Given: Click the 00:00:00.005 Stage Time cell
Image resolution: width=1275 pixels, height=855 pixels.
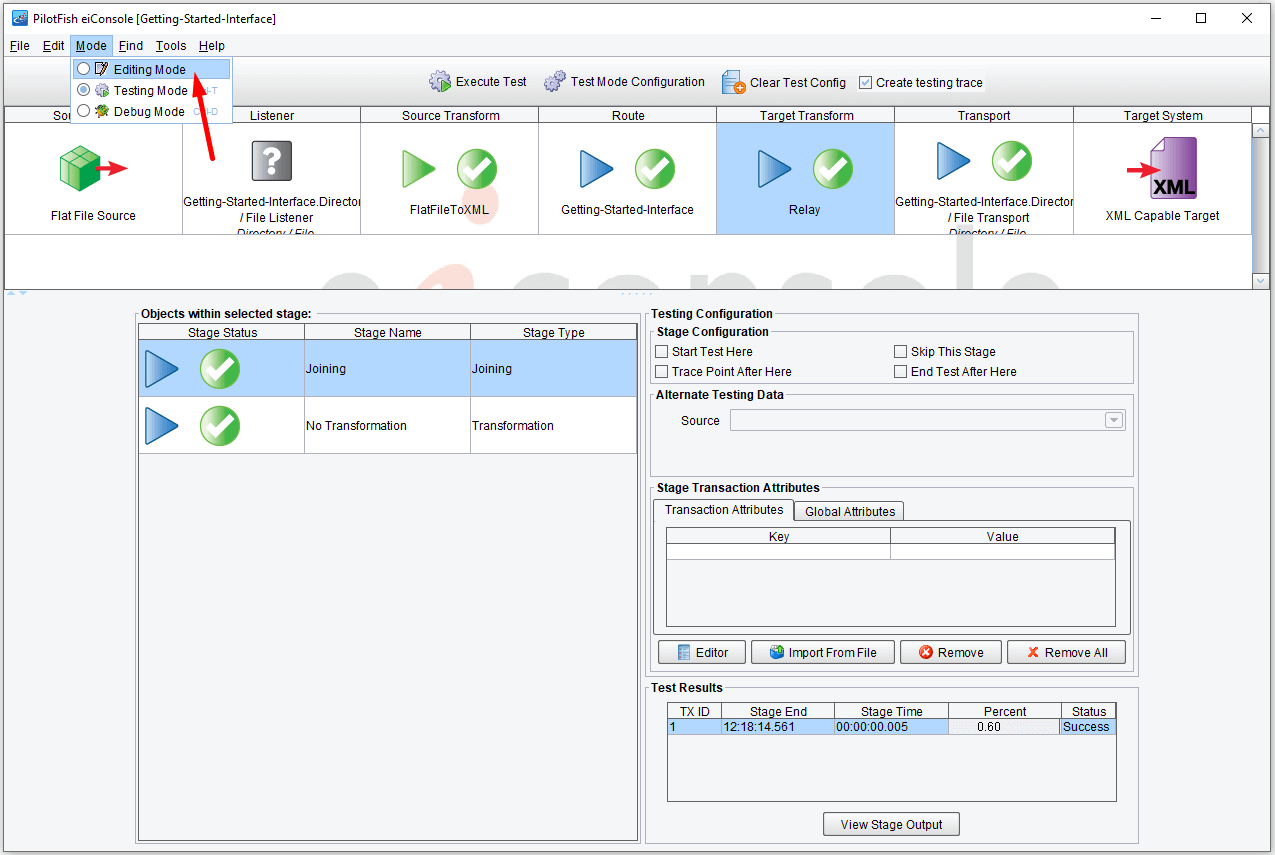Looking at the screenshot, I should pyautogui.click(x=891, y=727).
